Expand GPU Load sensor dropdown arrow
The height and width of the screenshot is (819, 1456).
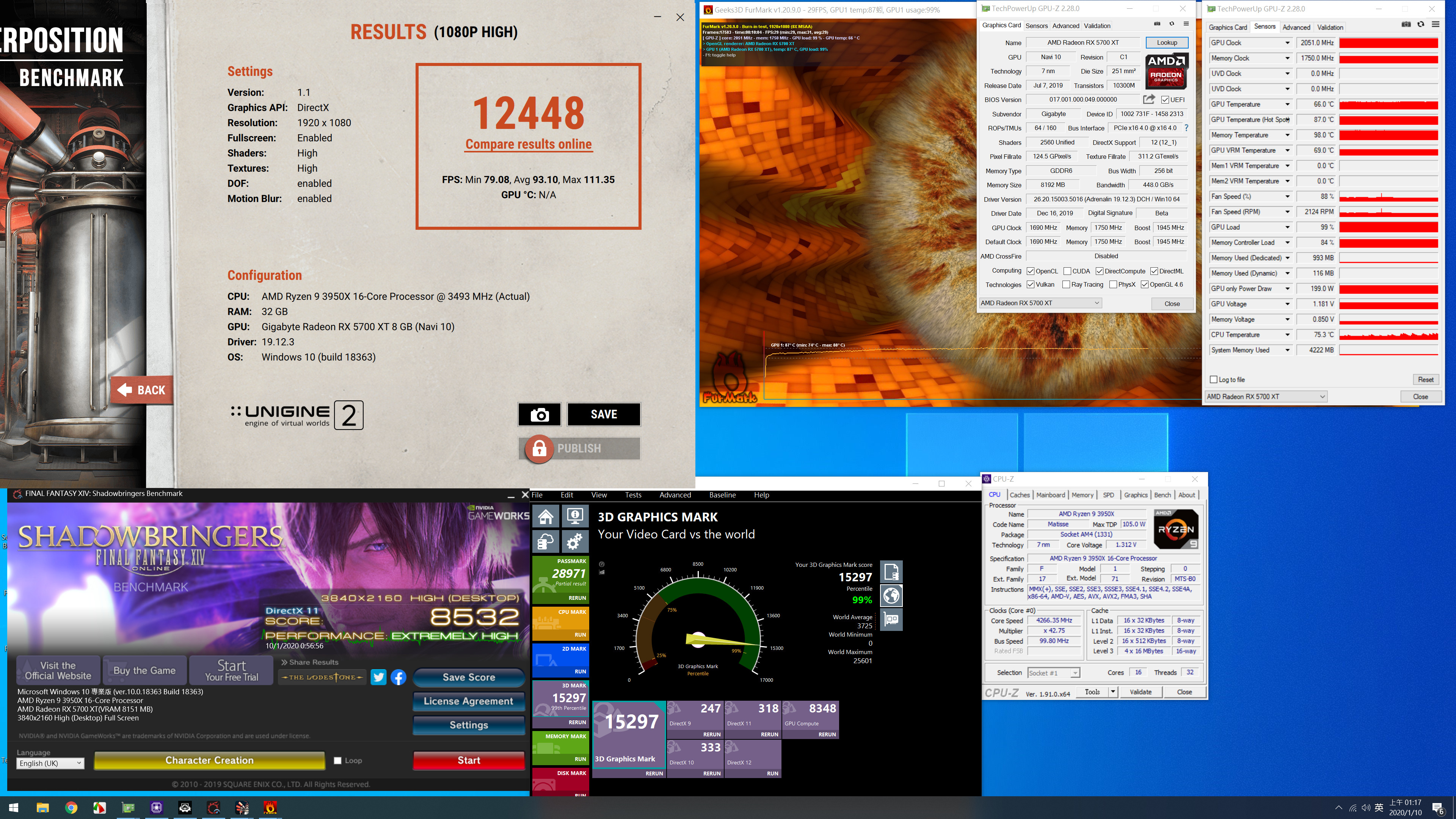[x=1288, y=227]
